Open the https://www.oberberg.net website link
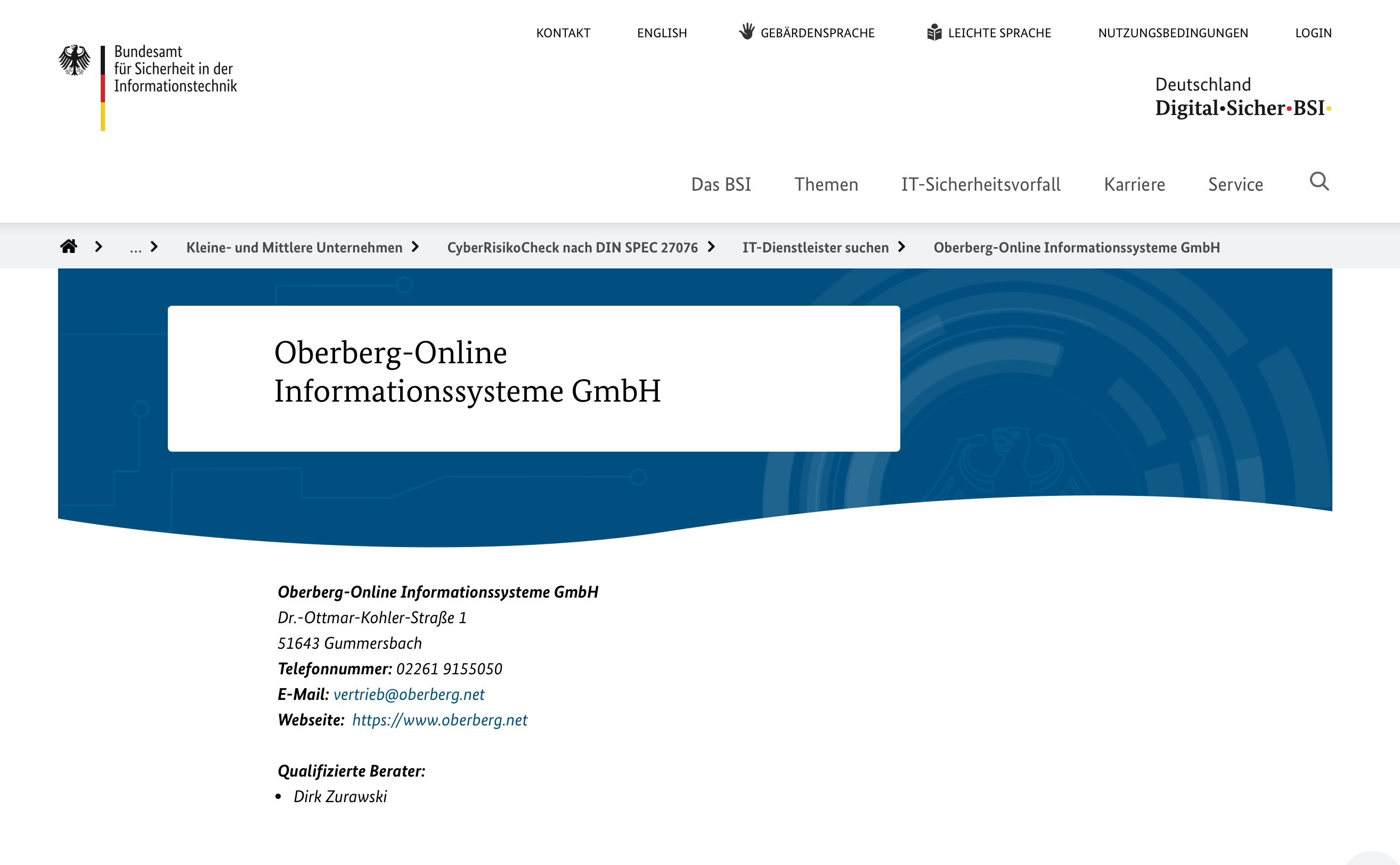The width and height of the screenshot is (1400, 865). (439, 720)
